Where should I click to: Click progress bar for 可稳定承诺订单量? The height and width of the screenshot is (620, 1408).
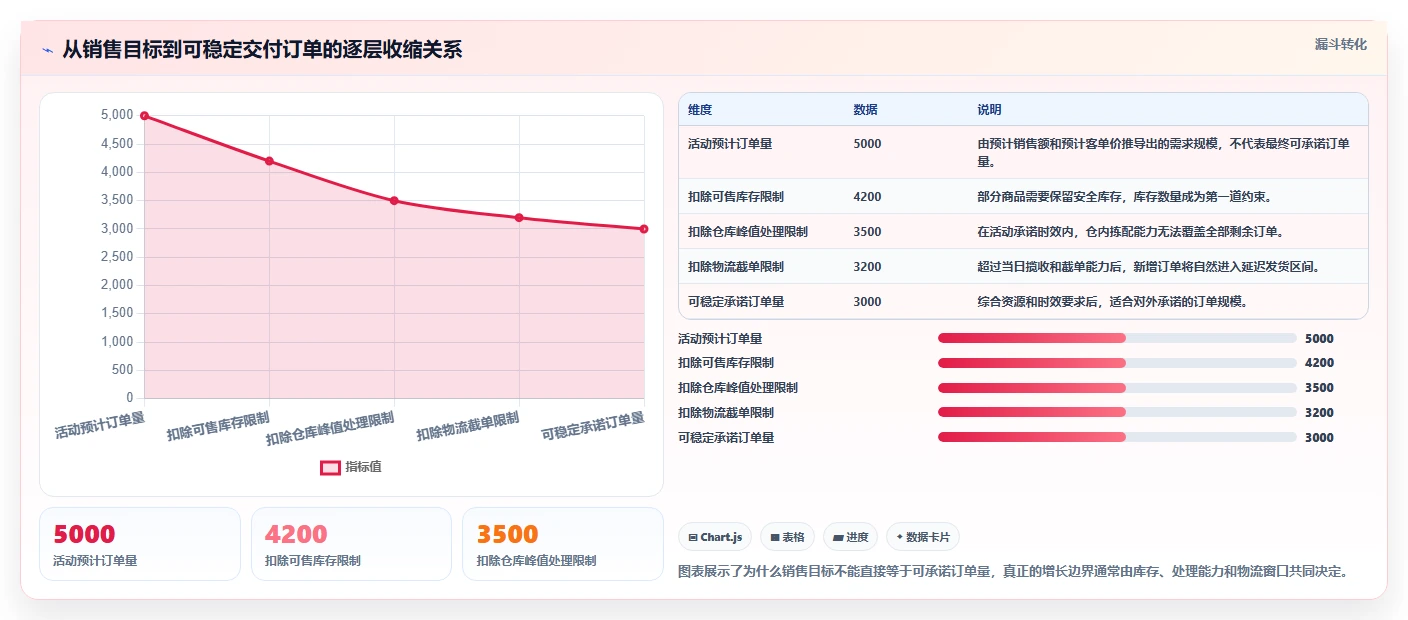[1117, 437]
